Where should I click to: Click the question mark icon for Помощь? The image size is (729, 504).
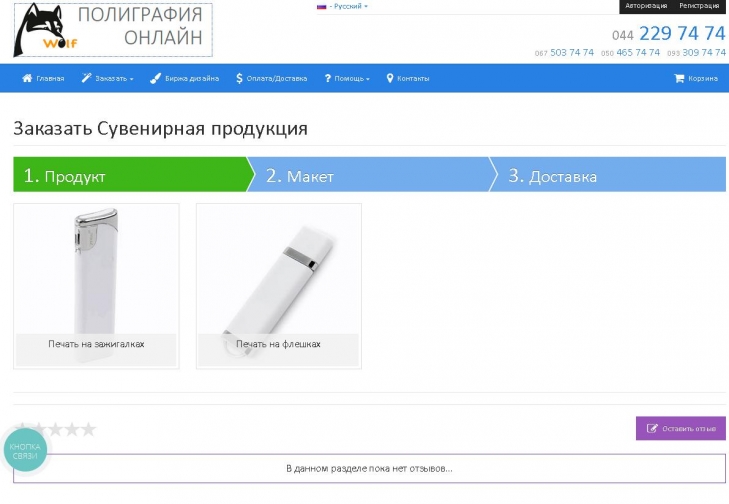point(328,78)
